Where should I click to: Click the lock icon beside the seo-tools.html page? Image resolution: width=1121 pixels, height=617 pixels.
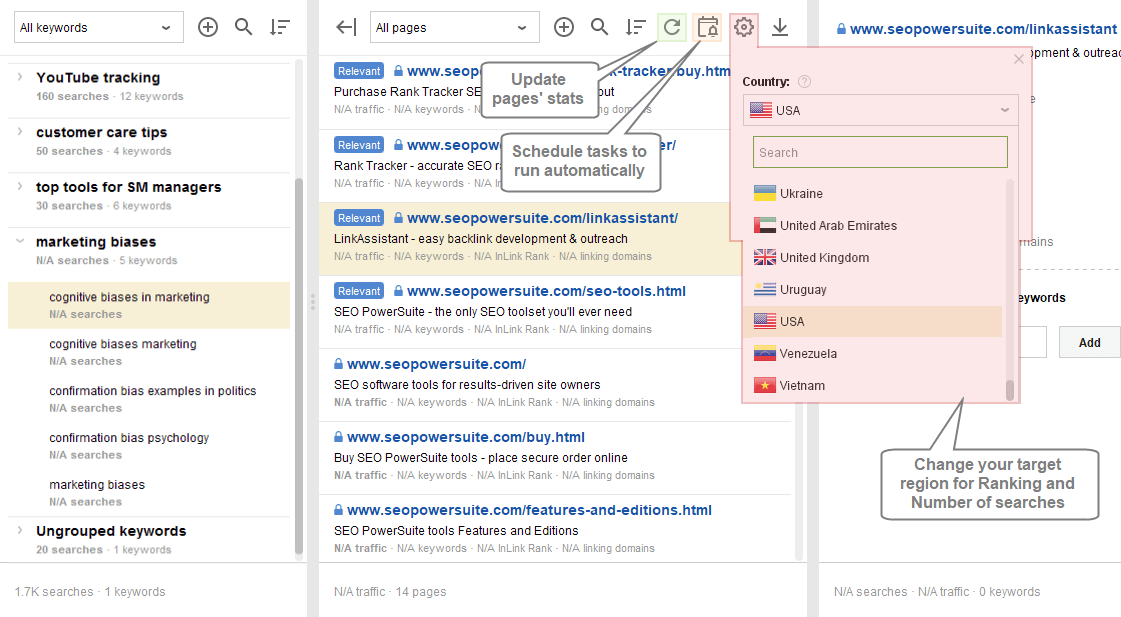click(398, 291)
